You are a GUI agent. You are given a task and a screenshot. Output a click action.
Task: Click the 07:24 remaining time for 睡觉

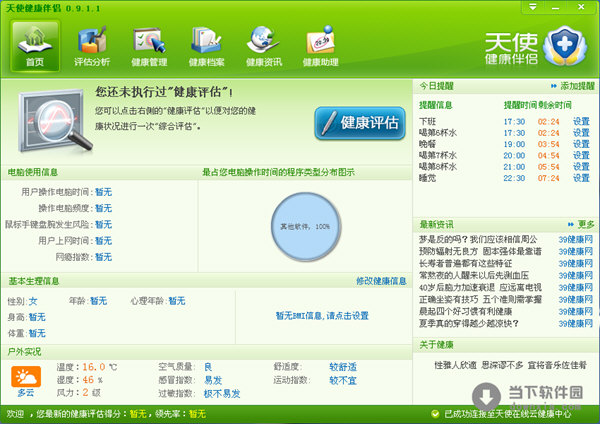coord(548,178)
